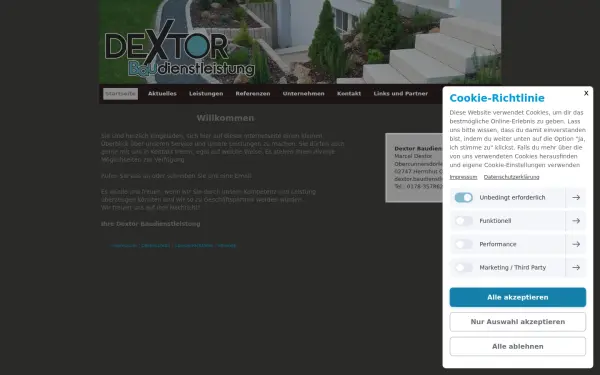Go to the Startseite menu item

(120, 93)
